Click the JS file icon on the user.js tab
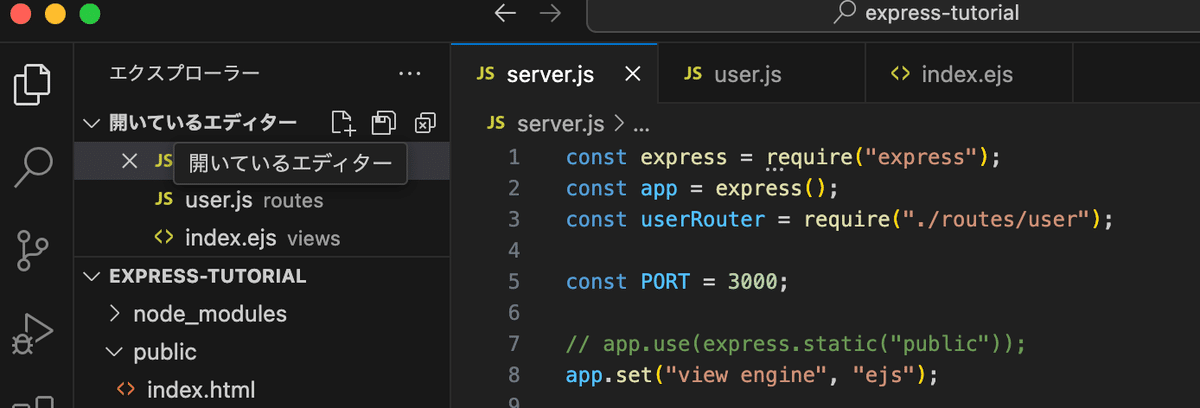The height and width of the screenshot is (408, 1200). [695, 73]
